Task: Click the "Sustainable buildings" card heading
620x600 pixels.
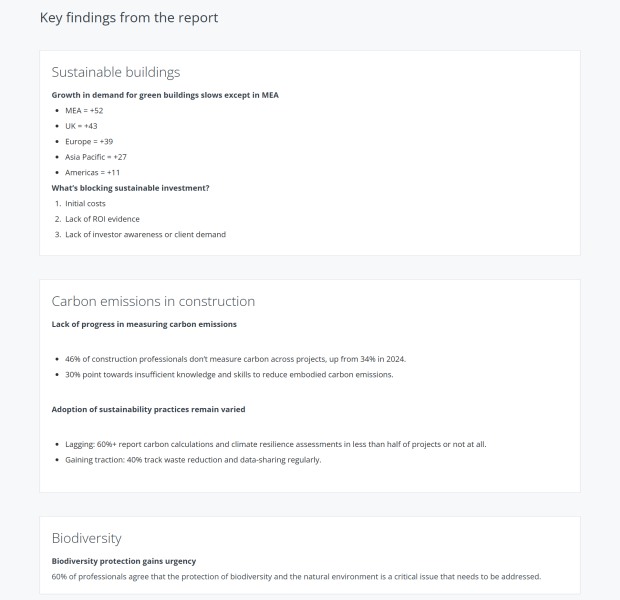Action: point(115,72)
